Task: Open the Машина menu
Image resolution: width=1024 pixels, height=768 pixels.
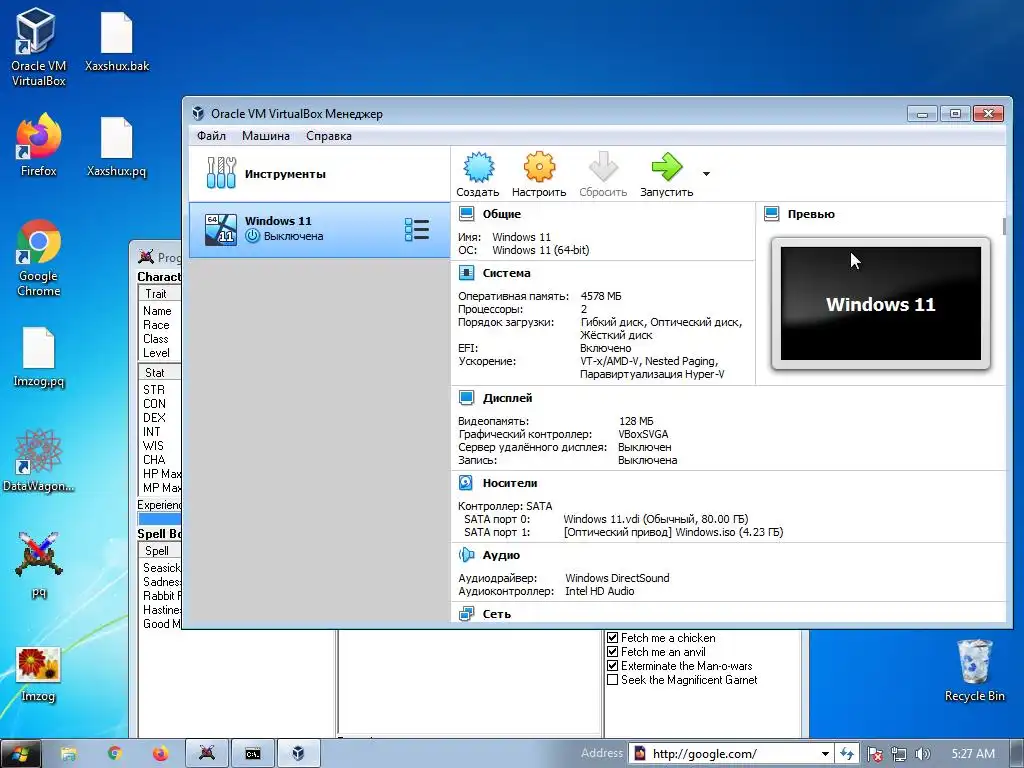Action: tap(266, 136)
